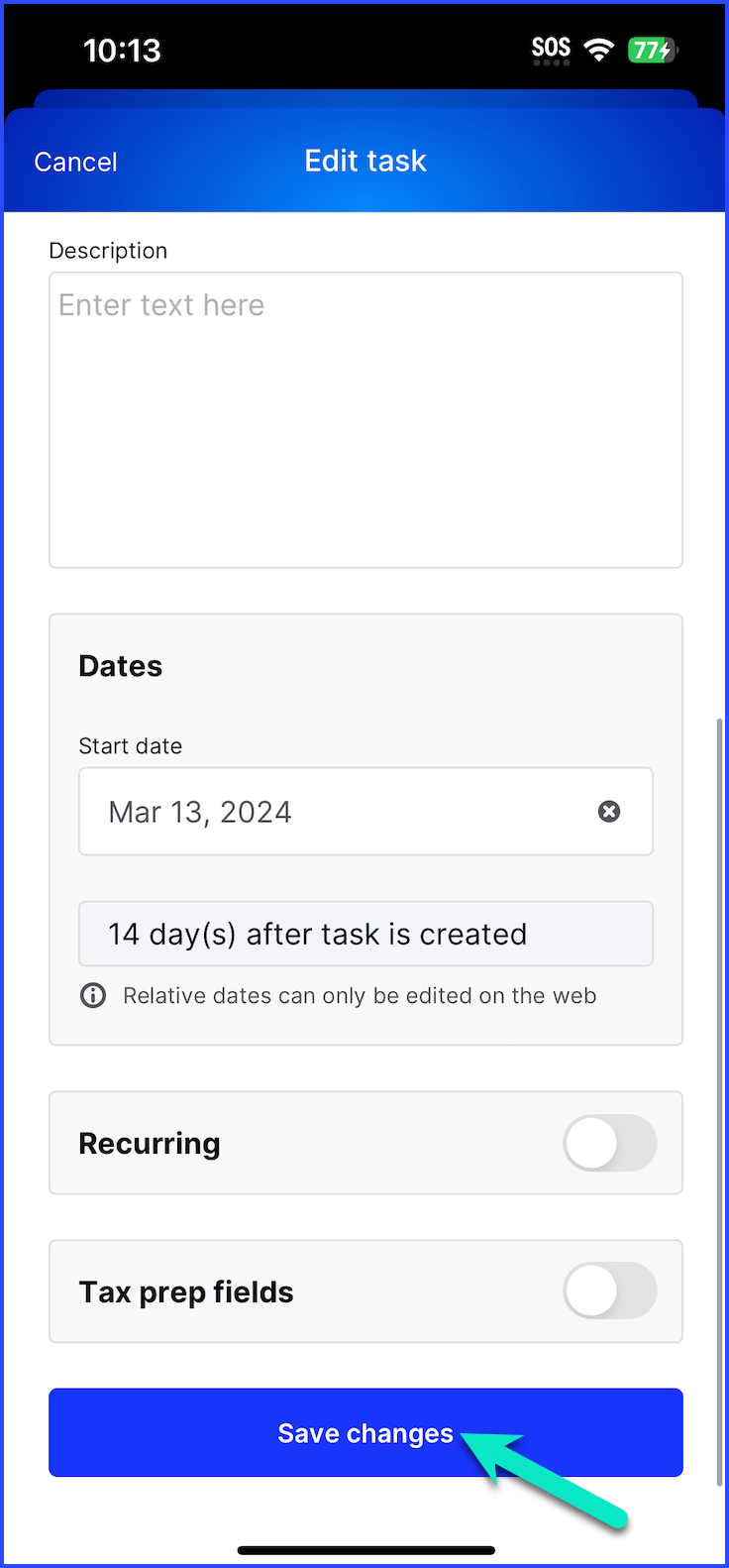Tap the Dates section heading
Screen dimensions: 729x1568
click(121, 666)
